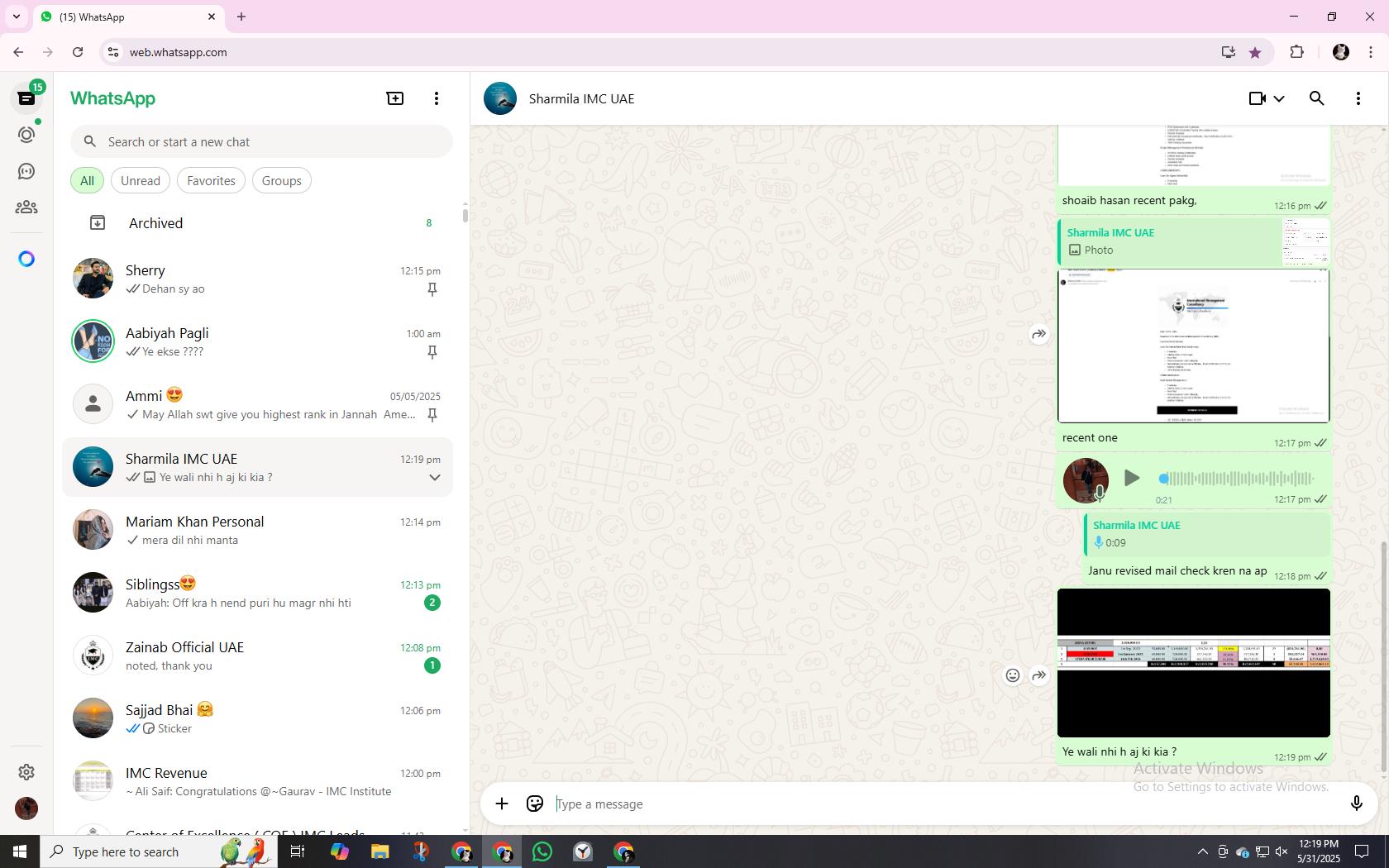Image resolution: width=1389 pixels, height=868 pixels.
Task: Open the Channels icon in the sidebar
Action: pos(26,171)
